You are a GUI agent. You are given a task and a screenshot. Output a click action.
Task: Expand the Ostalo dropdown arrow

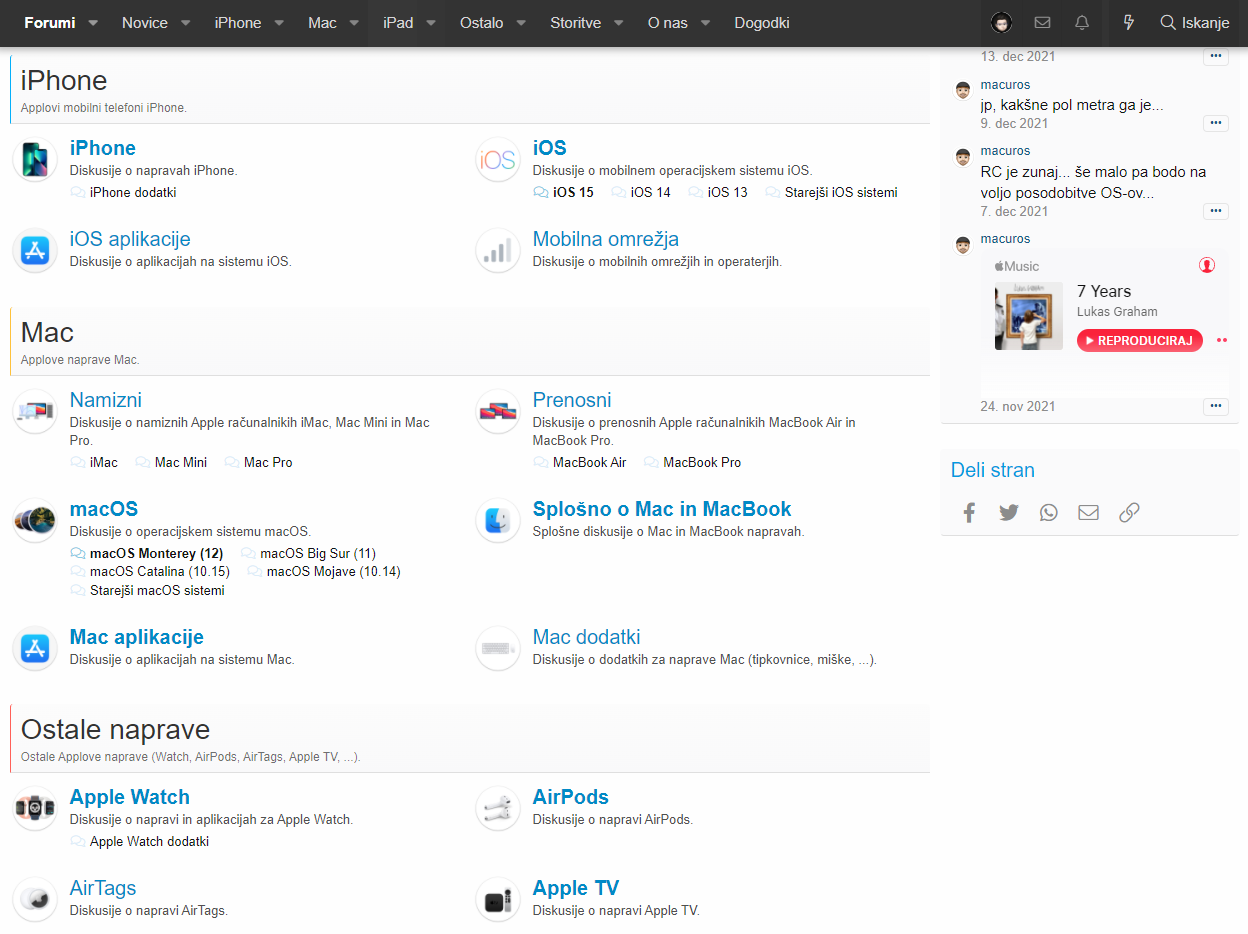point(521,23)
